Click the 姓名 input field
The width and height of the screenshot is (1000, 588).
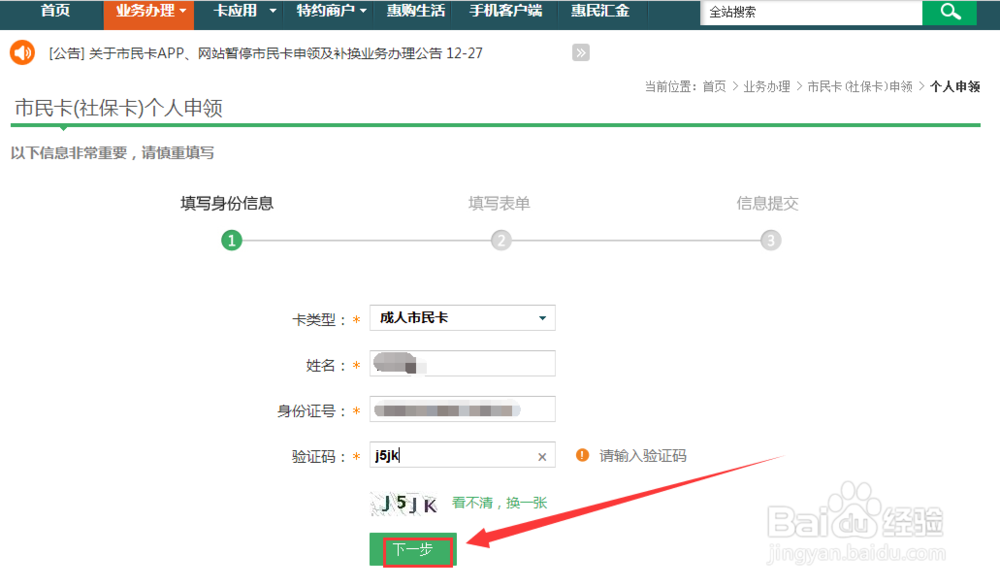coord(462,364)
